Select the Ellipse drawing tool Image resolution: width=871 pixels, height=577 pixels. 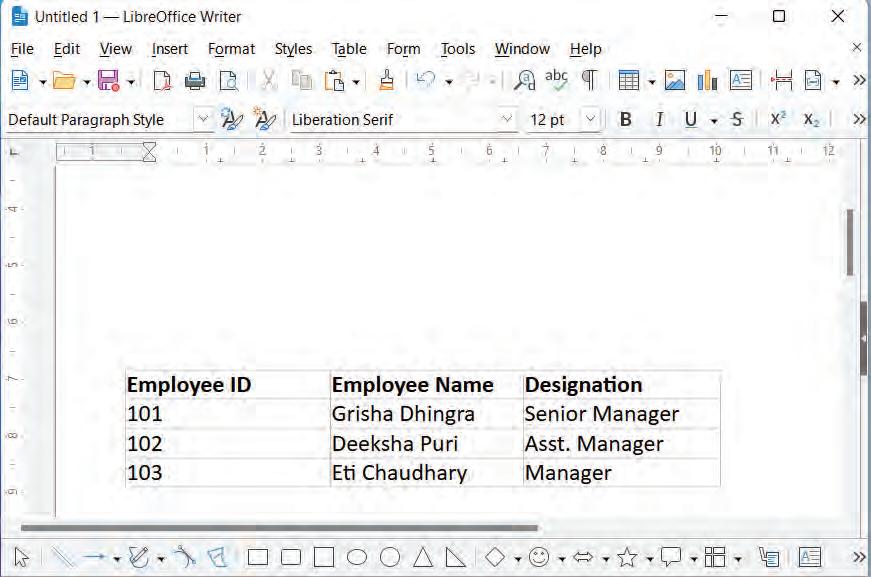(x=357, y=557)
